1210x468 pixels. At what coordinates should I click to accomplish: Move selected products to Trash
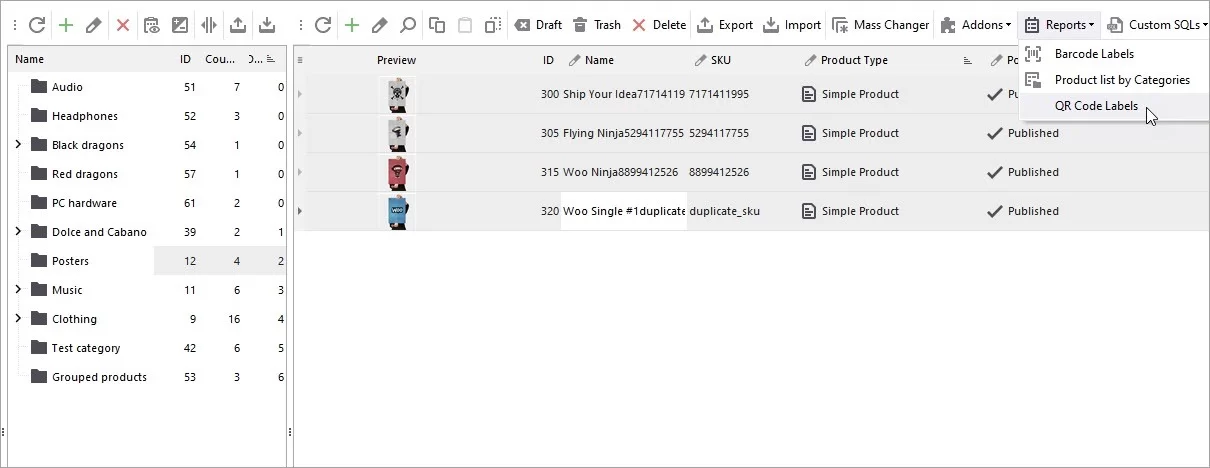[x=596, y=25]
